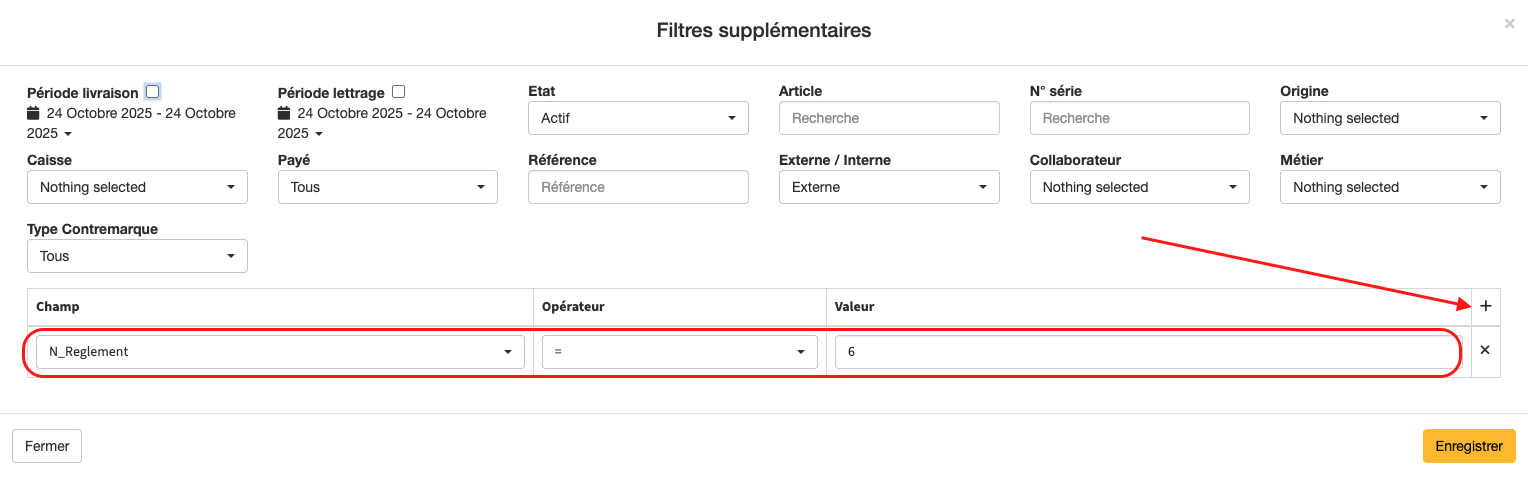Remove the N_Reglement filter row
Viewport: 1528px width, 477px height.
click(1485, 350)
